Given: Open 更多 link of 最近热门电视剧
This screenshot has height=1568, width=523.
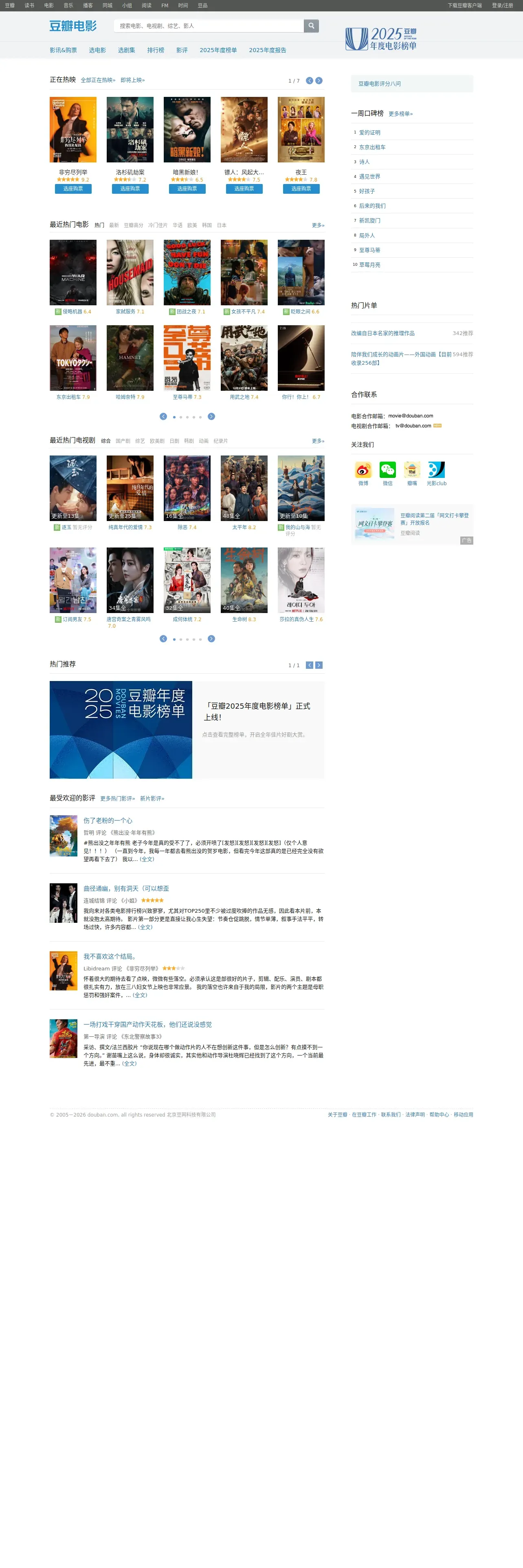Looking at the screenshot, I should 318,441.
